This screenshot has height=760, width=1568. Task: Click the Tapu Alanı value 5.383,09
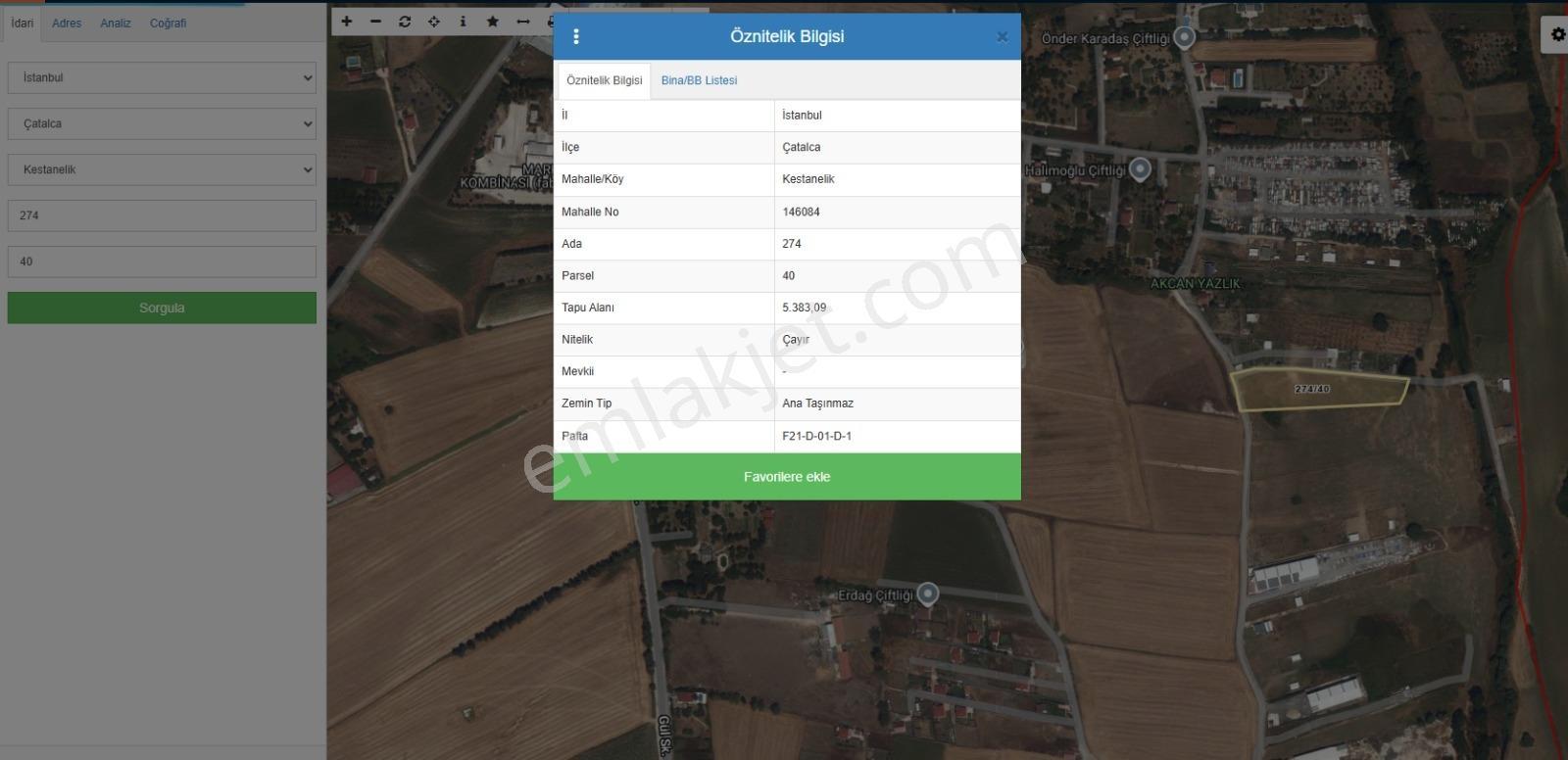point(804,308)
